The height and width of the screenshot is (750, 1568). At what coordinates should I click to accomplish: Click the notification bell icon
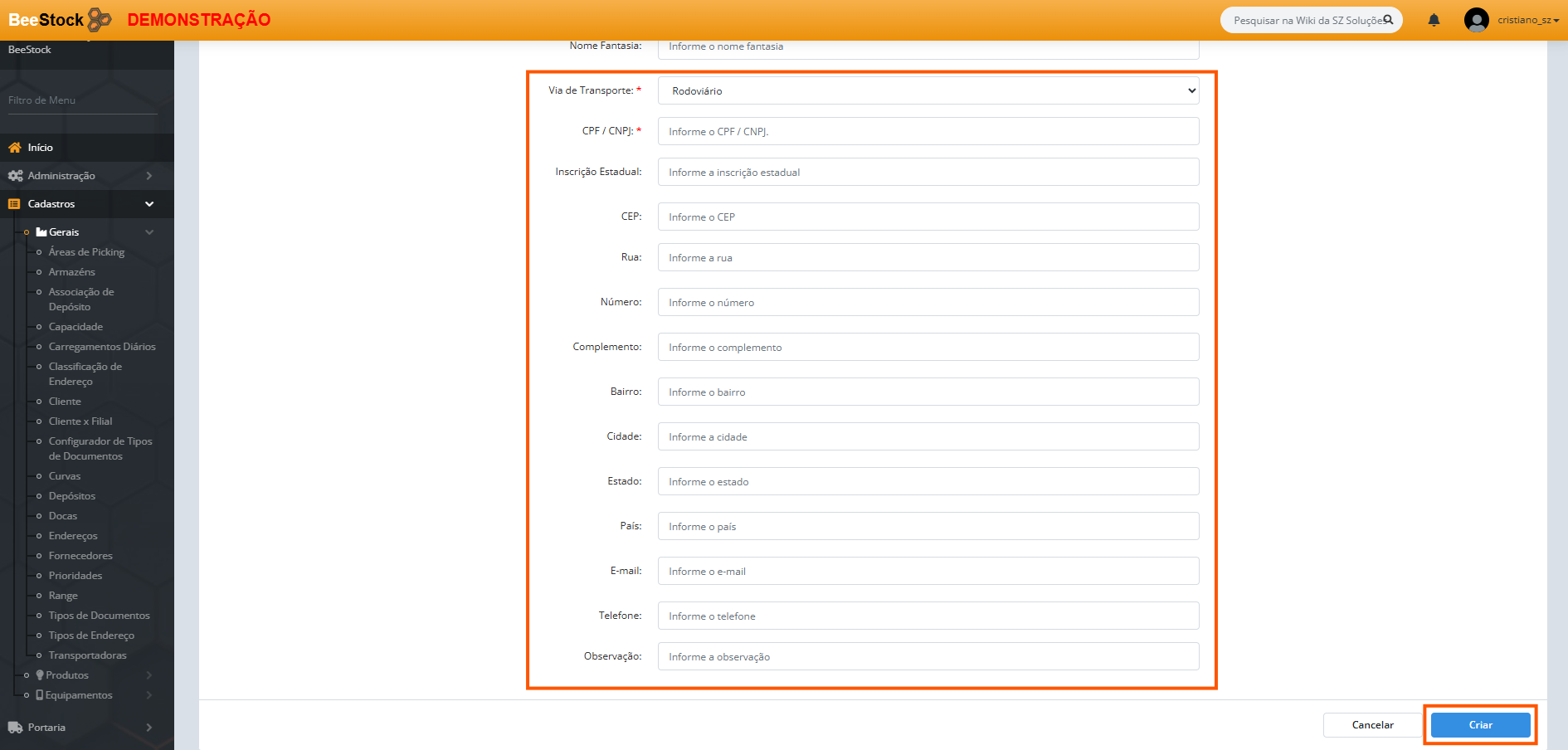tap(1434, 20)
